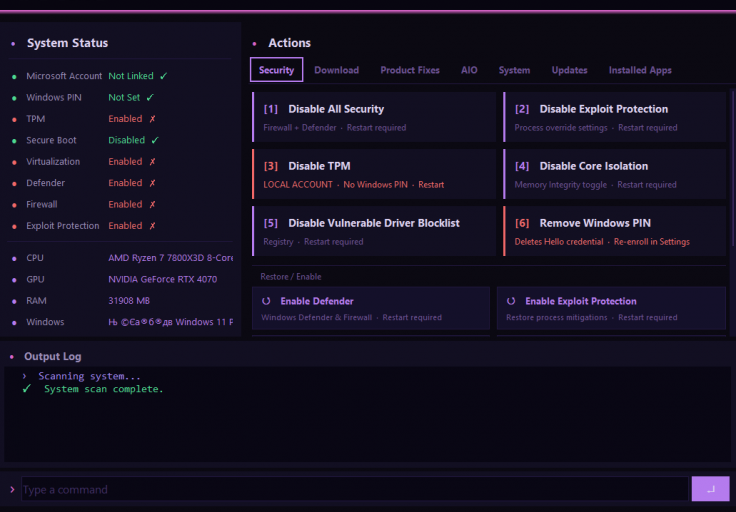Click the green check beside Secure Boot Disabled

[x=155, y=140]
